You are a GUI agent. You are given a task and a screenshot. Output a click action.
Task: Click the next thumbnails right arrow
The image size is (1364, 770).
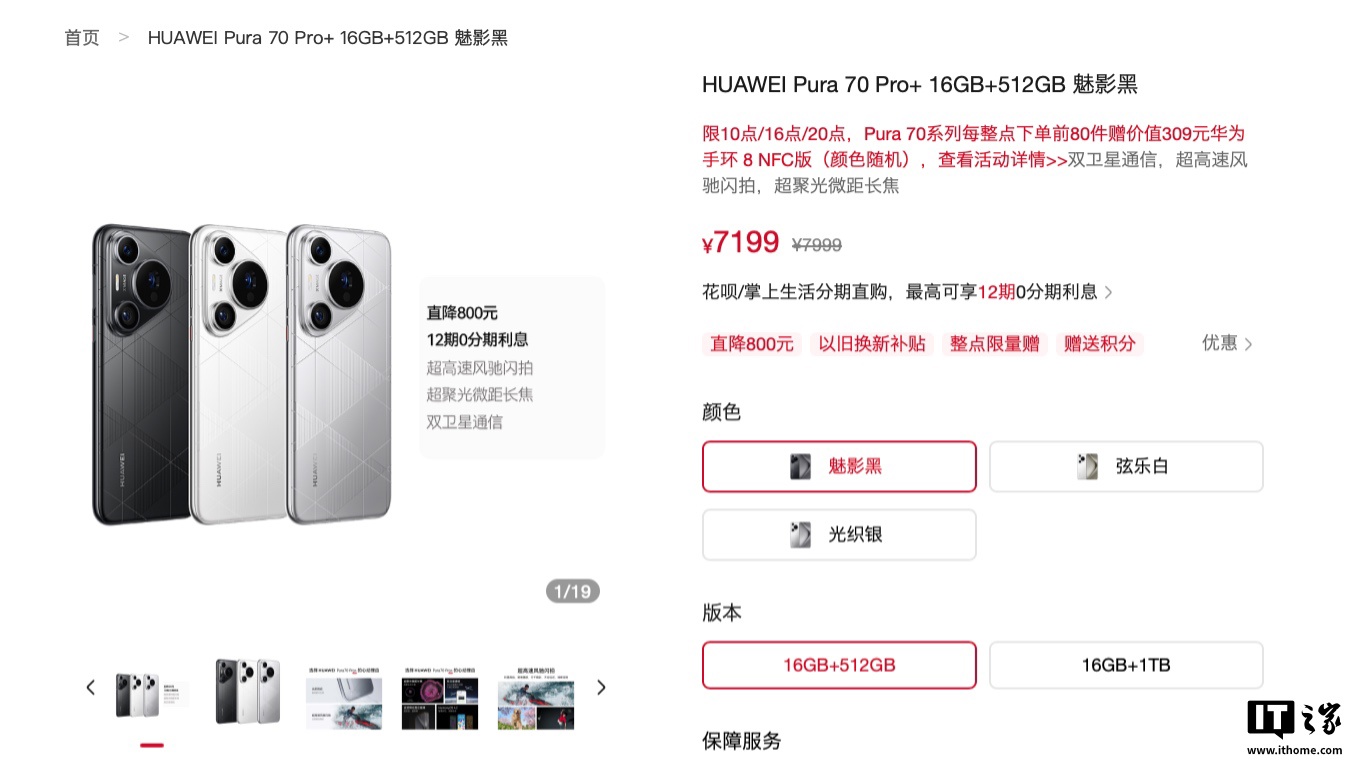[601, 688]
